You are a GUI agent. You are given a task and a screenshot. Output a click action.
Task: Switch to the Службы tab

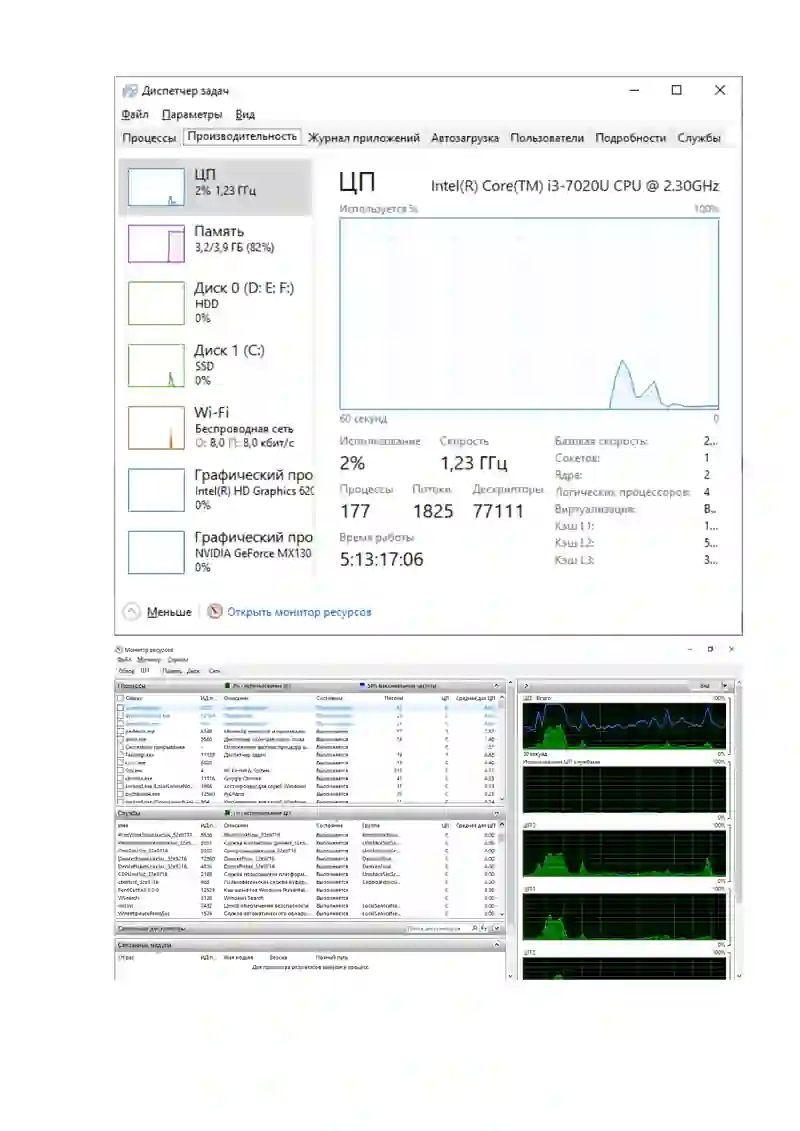[698, 138]
